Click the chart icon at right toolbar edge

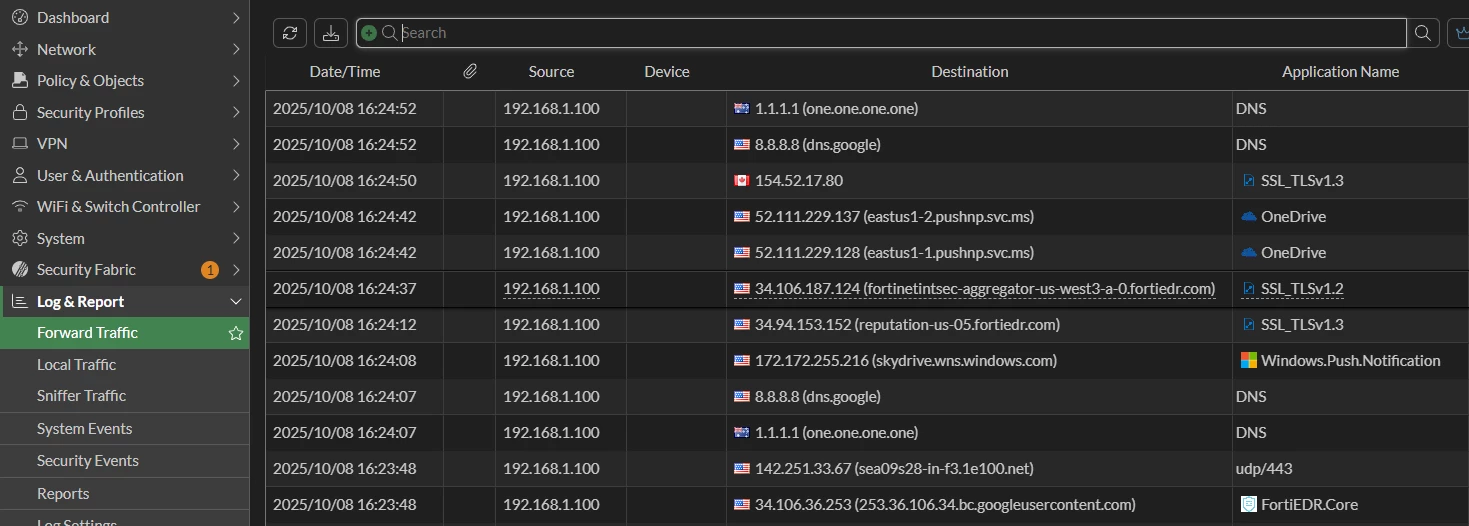(x=1459, y=33)
